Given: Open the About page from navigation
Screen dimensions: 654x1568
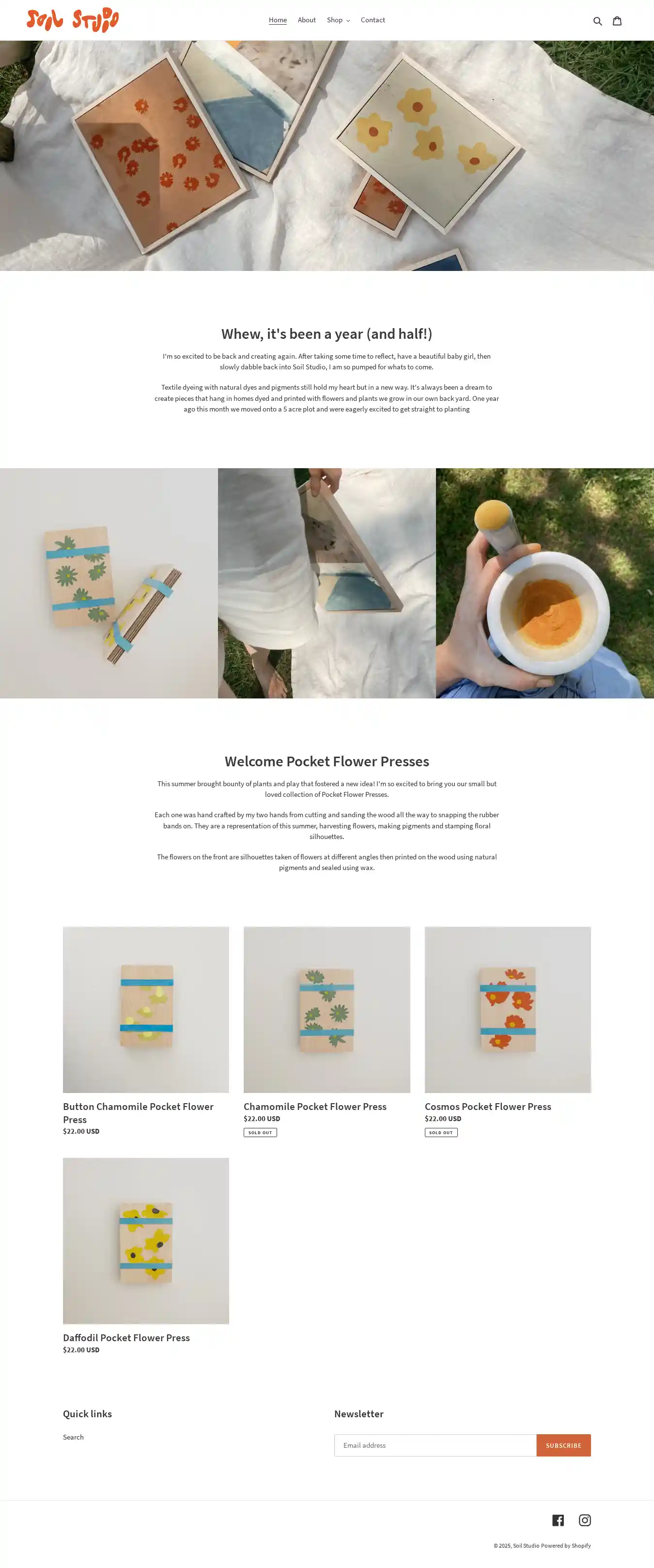Looking at the screenshot, I should [307, 20].
